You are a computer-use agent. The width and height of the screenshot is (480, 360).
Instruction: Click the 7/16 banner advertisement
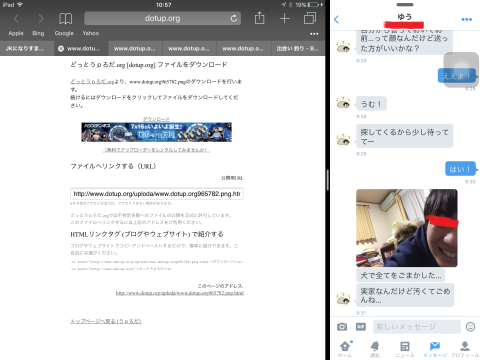157,132
